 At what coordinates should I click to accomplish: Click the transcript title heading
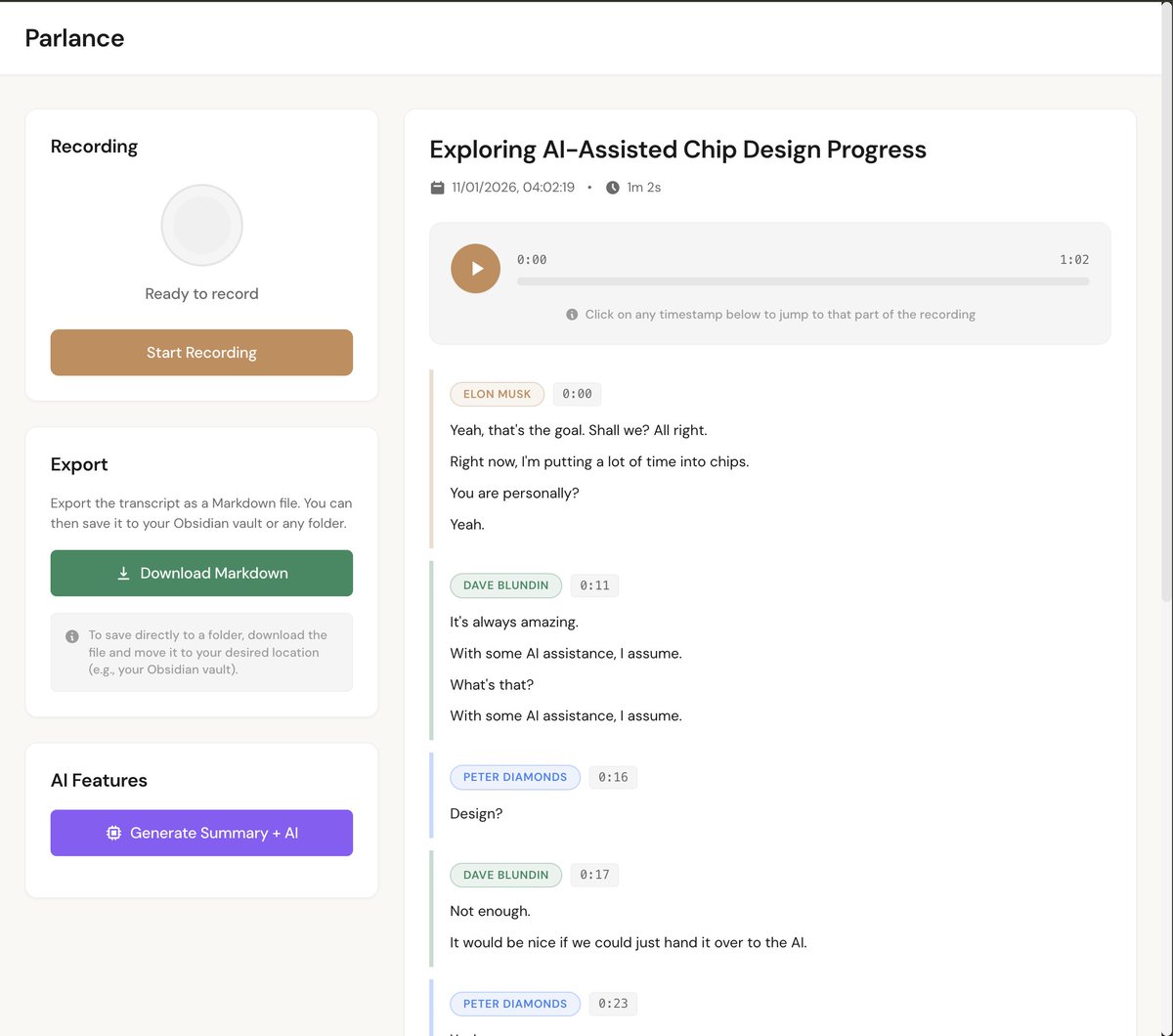point(677,150)
